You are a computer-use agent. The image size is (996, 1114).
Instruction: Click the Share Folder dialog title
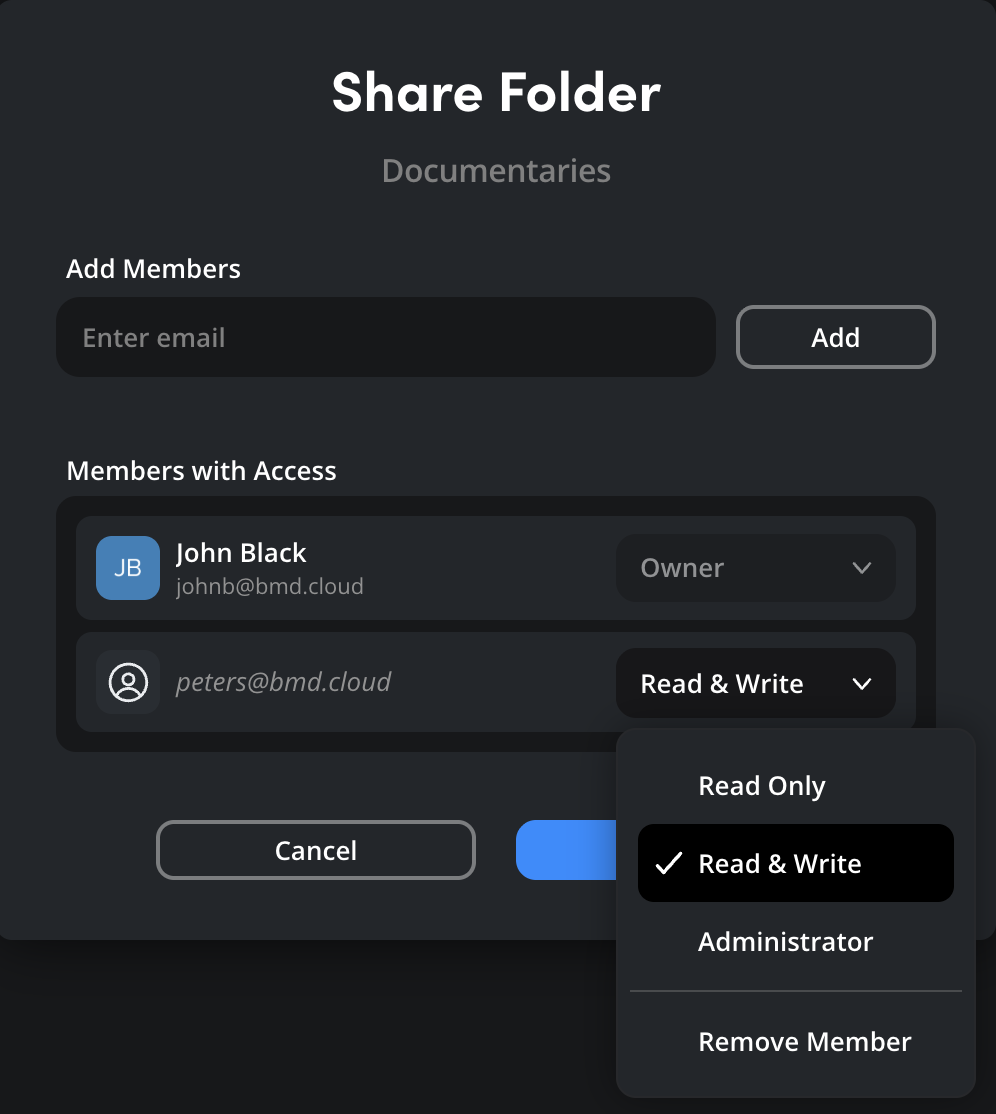coord(496,93)
